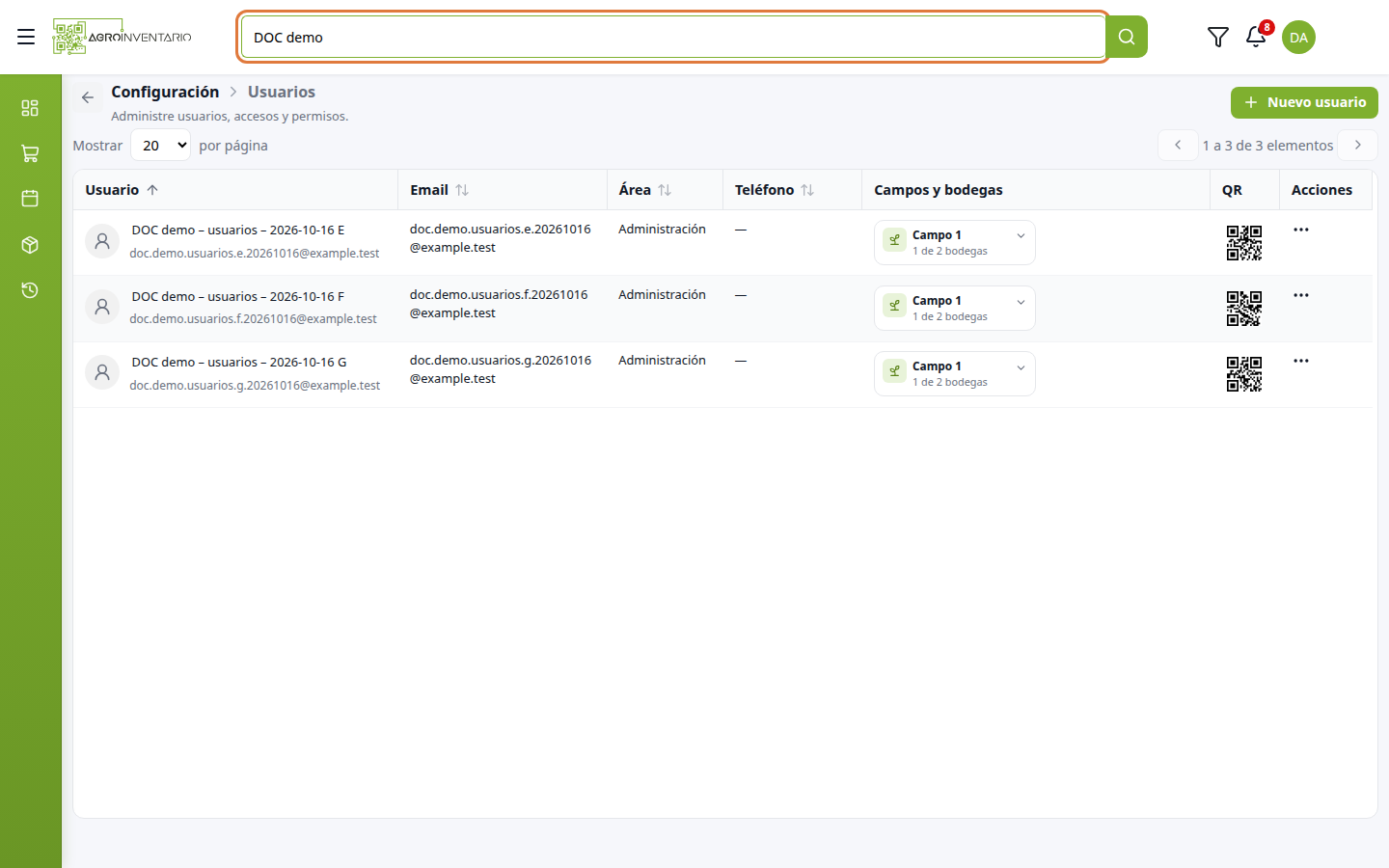Image resolution: width=1389 pixels, height=868 pixels.
Task: Click avatar icon of user G
Action: 102,372
